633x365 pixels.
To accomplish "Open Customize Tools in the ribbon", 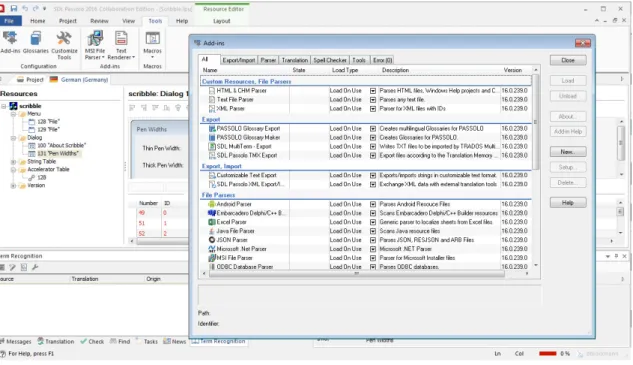I will tap(64, 38).
